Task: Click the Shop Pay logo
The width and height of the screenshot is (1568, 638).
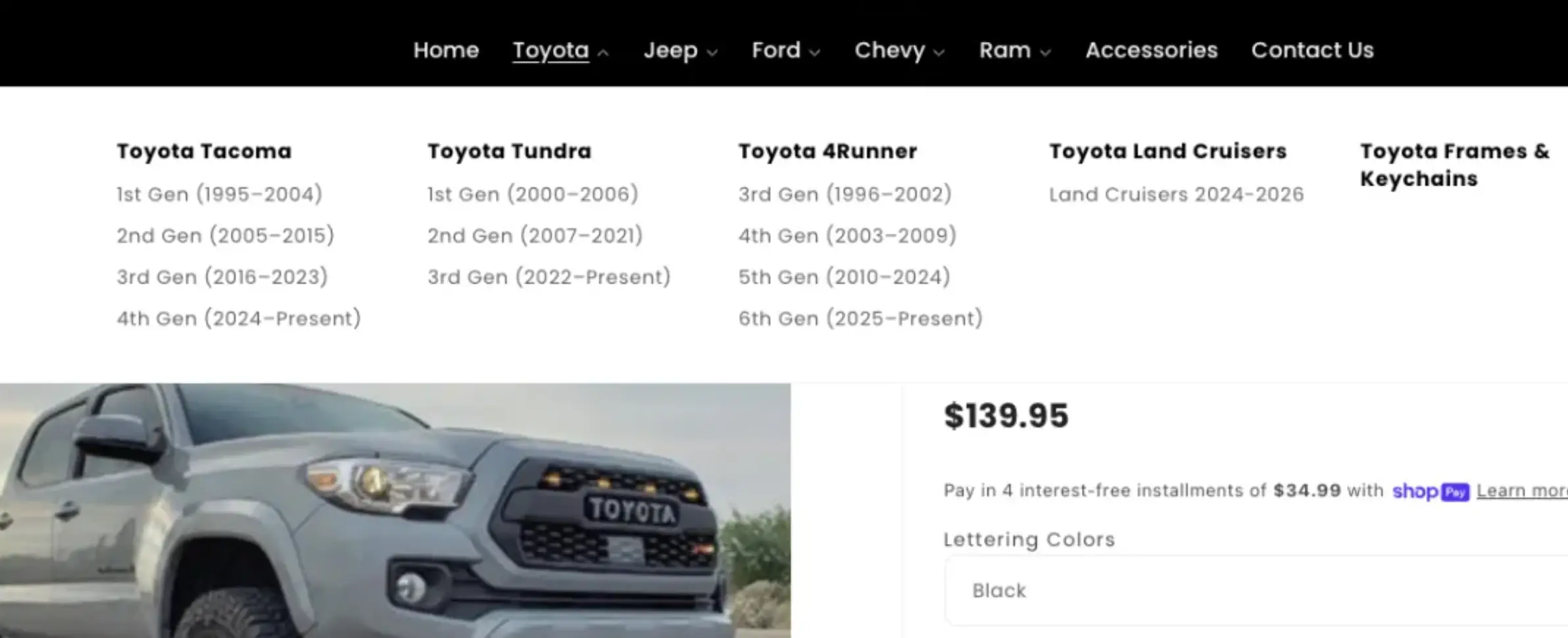Action: pyautogui.click(x=1430, y=491)
